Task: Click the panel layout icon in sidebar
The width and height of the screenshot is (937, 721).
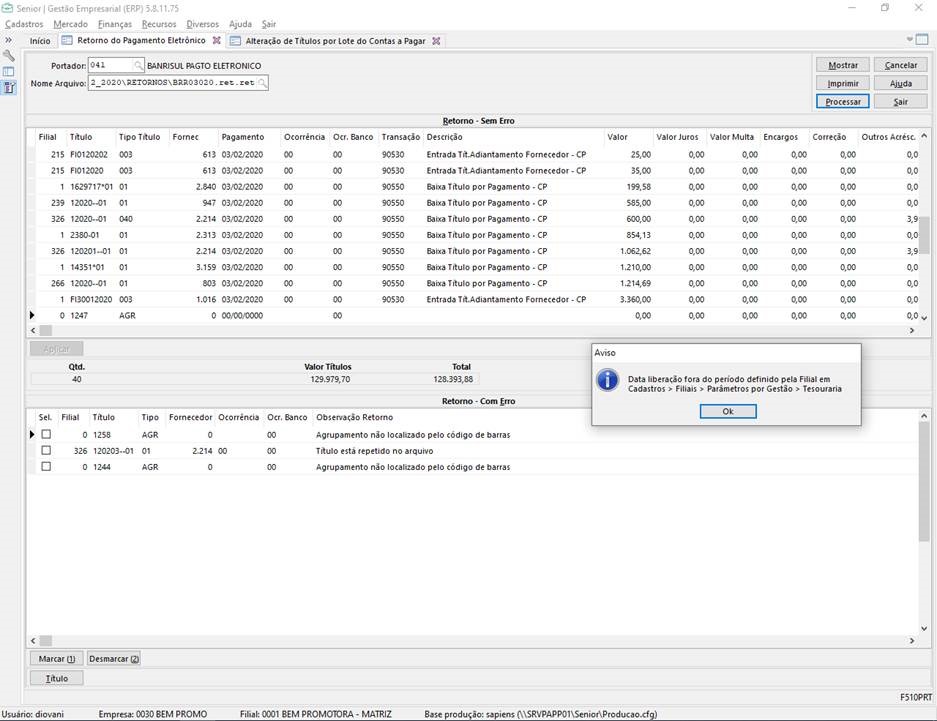Action: [x=9, y=72]
